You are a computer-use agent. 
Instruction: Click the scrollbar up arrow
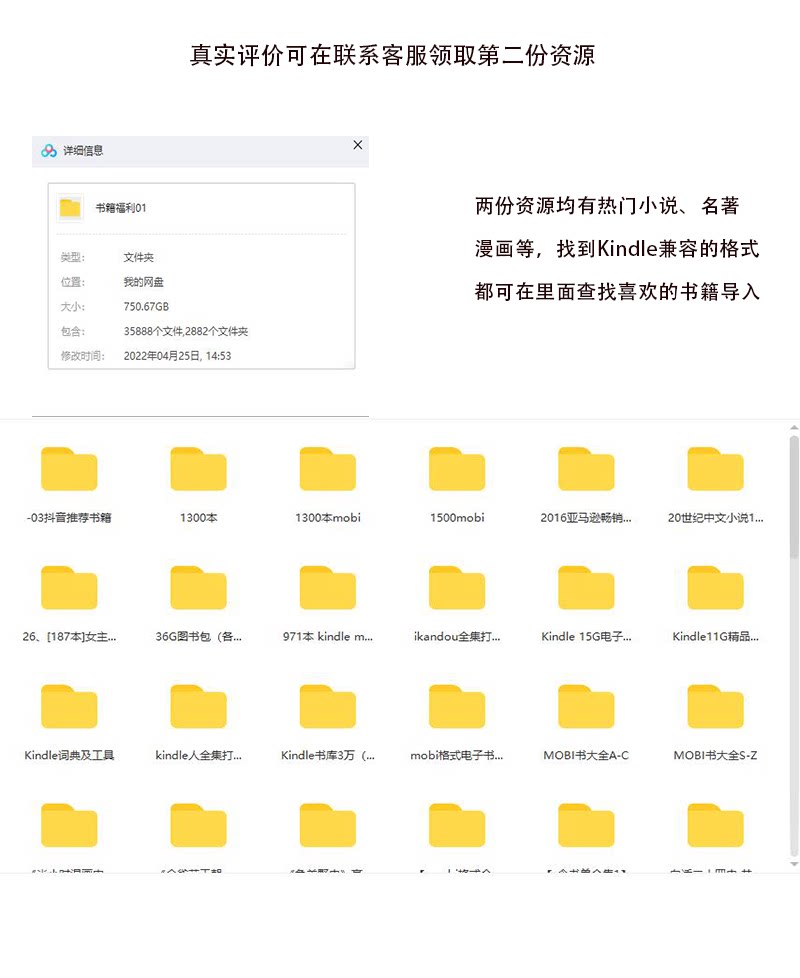tap(794, 428)
